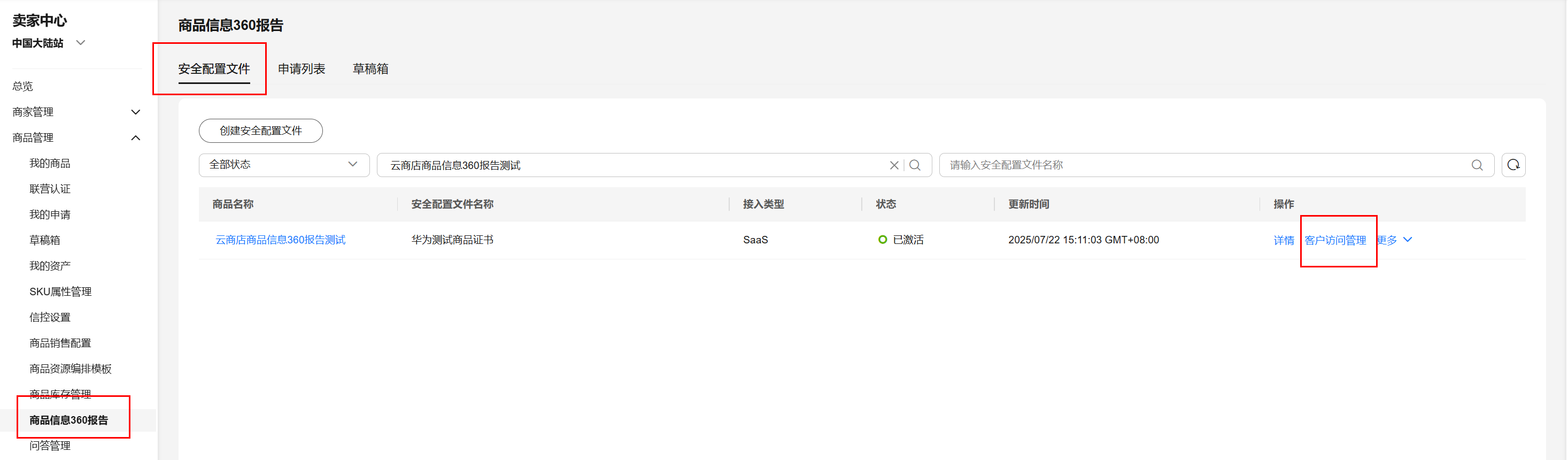
Task: Click the 安全配置文件名称 column header
Action: pyautogui.click(x=452, y=204)
